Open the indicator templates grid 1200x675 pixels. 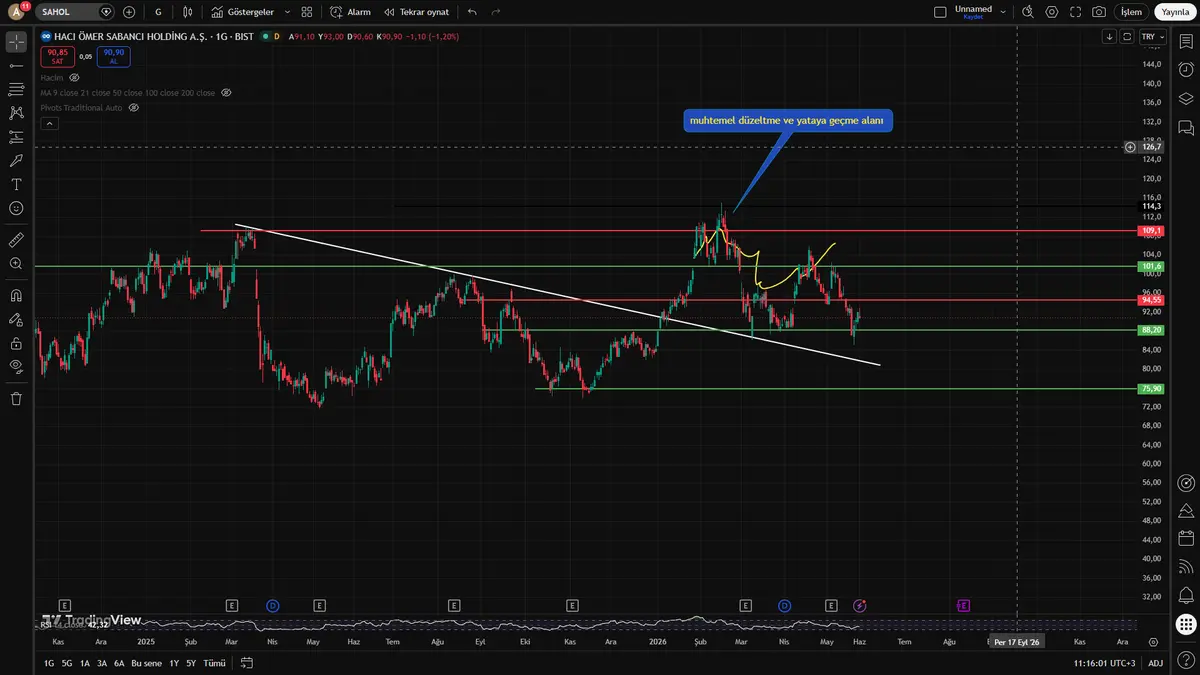307,12
